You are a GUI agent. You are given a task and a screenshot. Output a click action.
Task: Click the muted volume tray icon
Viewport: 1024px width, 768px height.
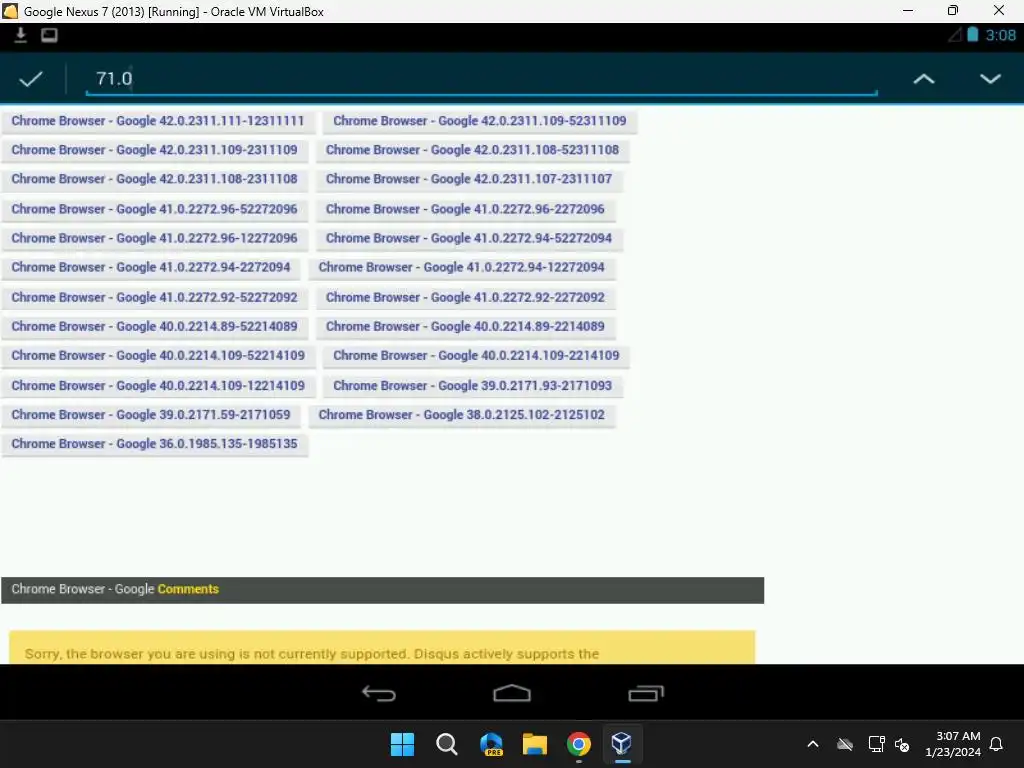pos(902,744)
